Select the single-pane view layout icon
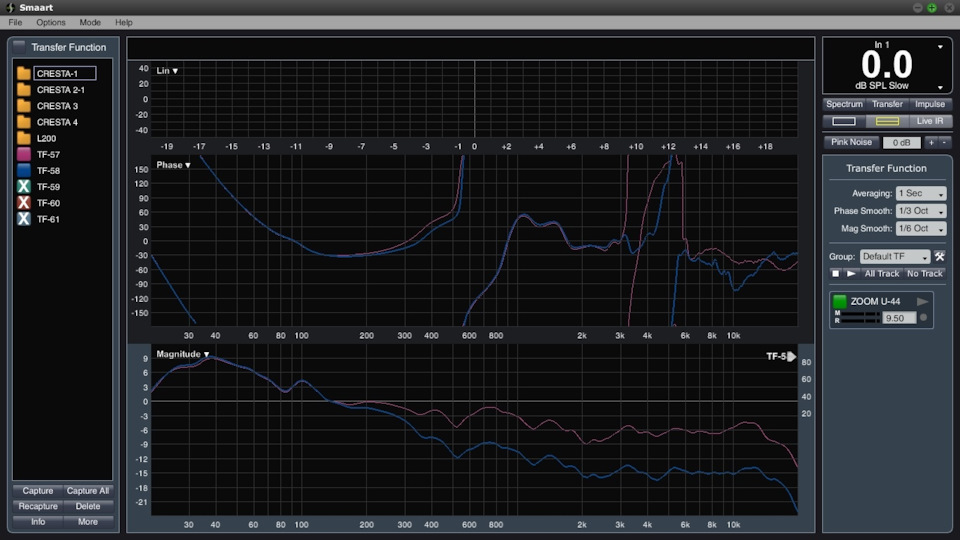960x540 pixels. click(x=843, y=121)
